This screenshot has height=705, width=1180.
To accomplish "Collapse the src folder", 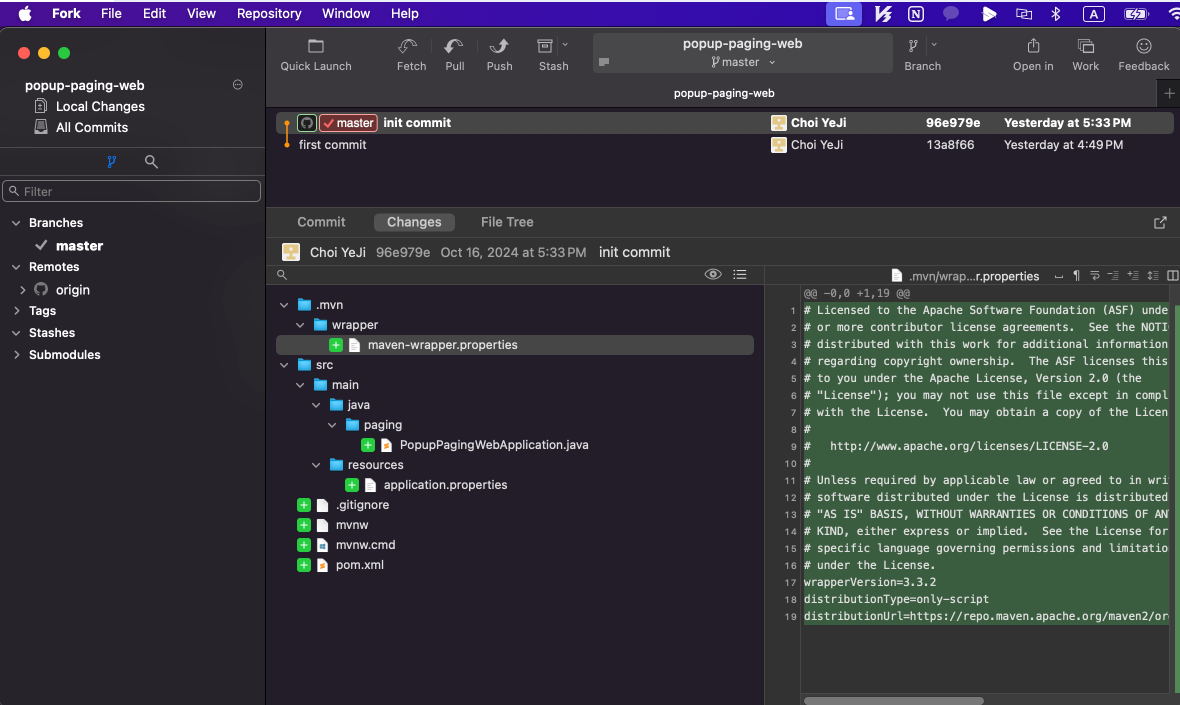I will (284, 365).
